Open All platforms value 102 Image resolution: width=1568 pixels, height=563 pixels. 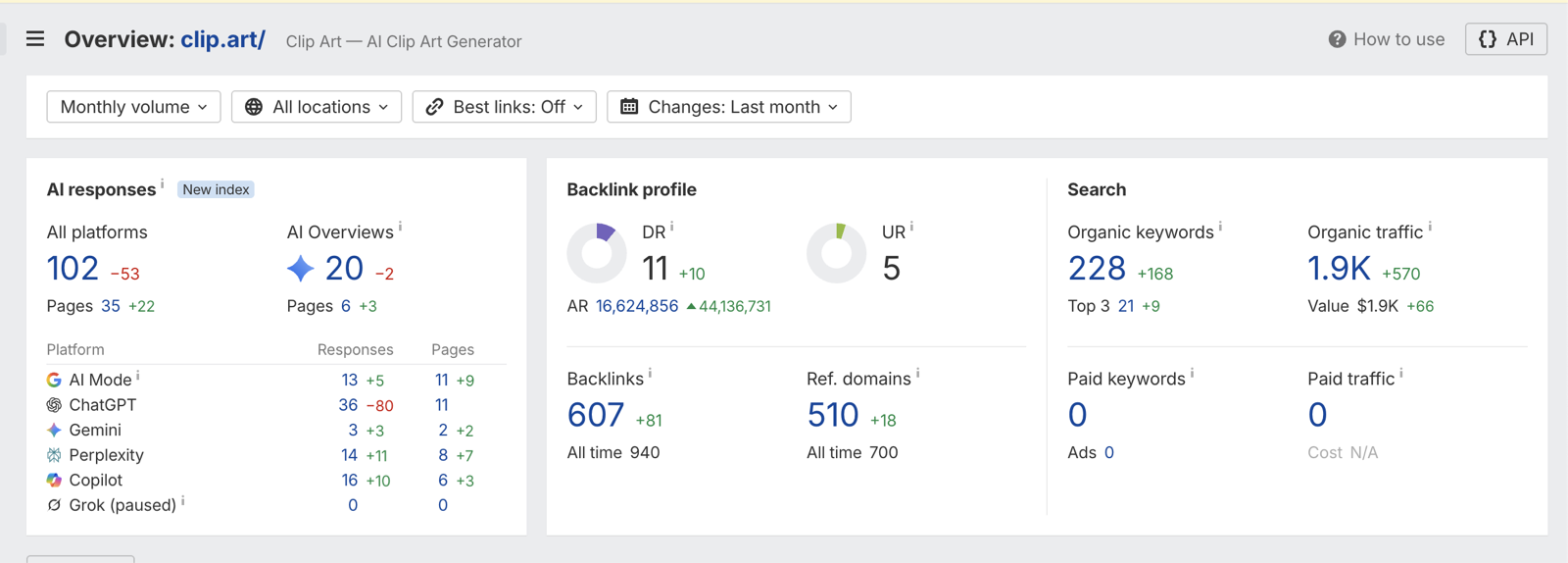[x=73, y=269]
